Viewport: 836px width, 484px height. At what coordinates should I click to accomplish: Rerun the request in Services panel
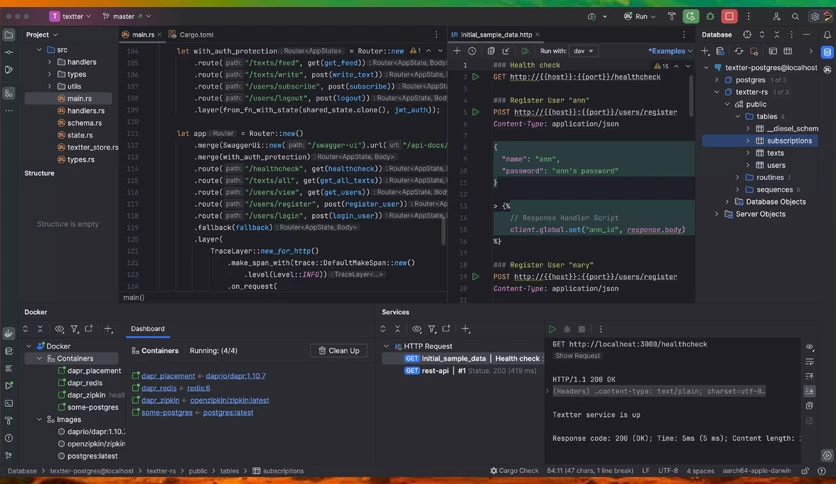(552, 329)
